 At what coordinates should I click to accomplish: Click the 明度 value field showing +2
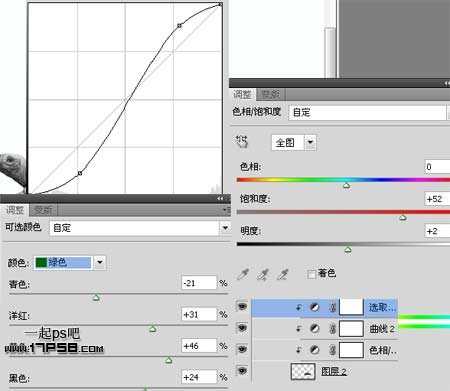point(437,231)
